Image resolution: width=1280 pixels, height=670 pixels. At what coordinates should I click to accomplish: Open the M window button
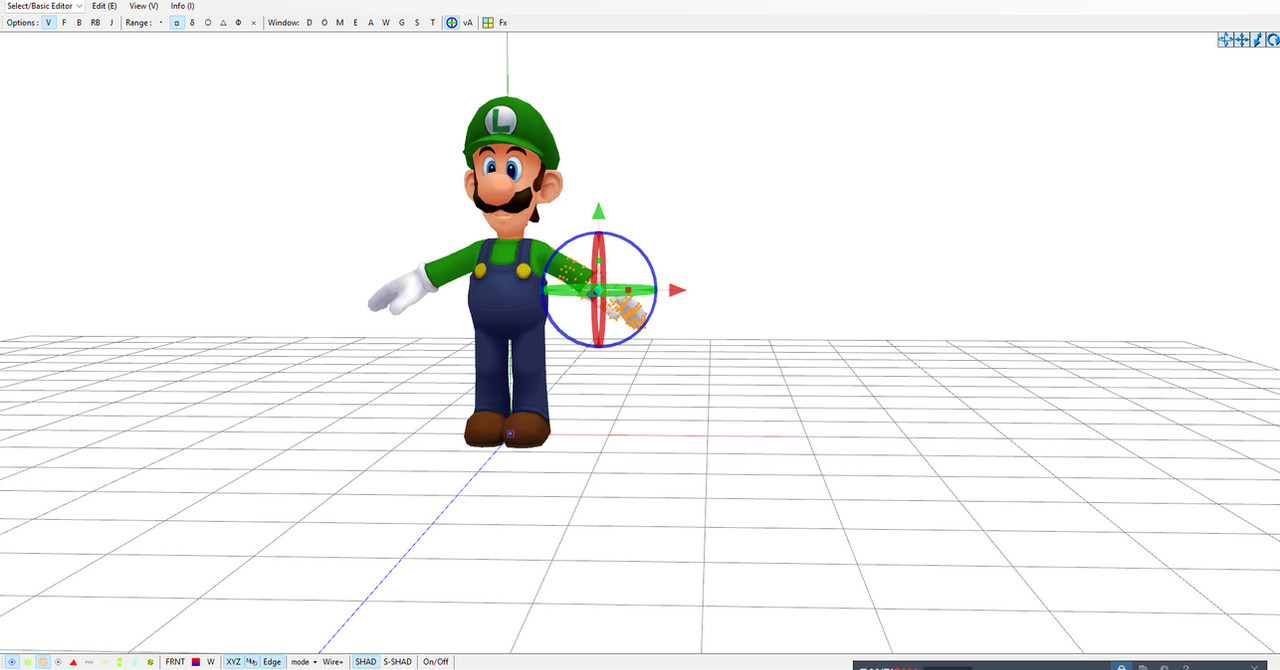coord(340,22)
